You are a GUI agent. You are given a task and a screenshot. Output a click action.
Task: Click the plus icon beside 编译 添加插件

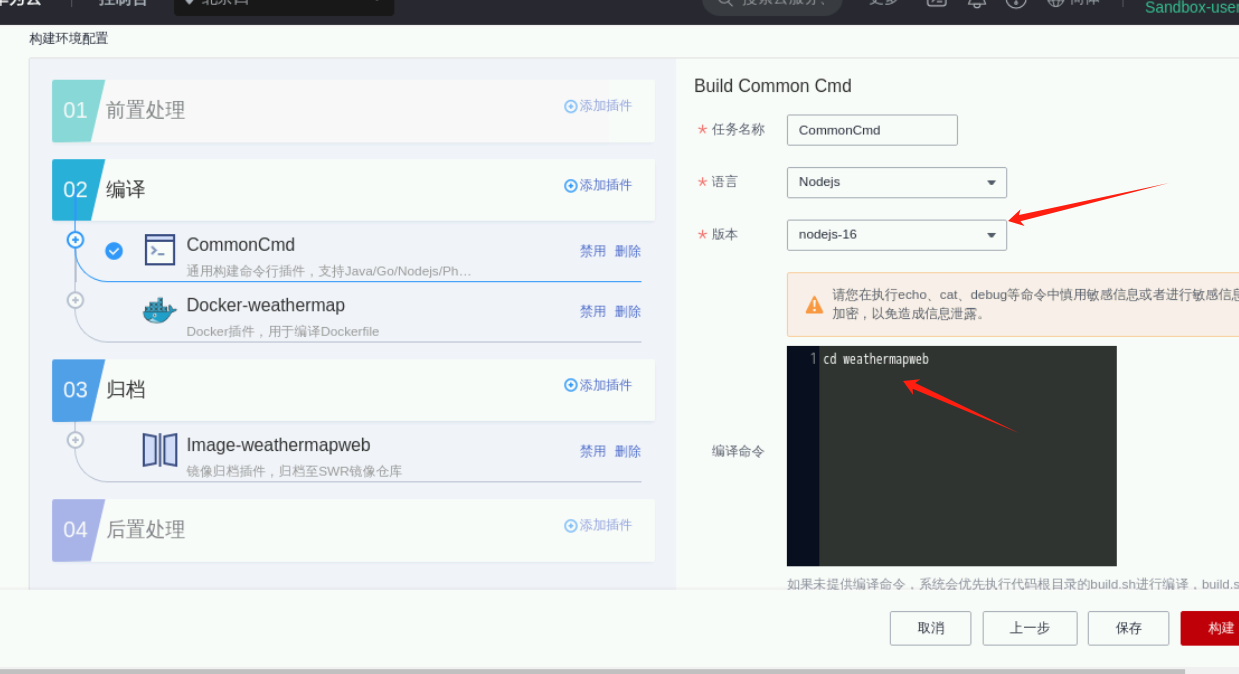[570, 186]
